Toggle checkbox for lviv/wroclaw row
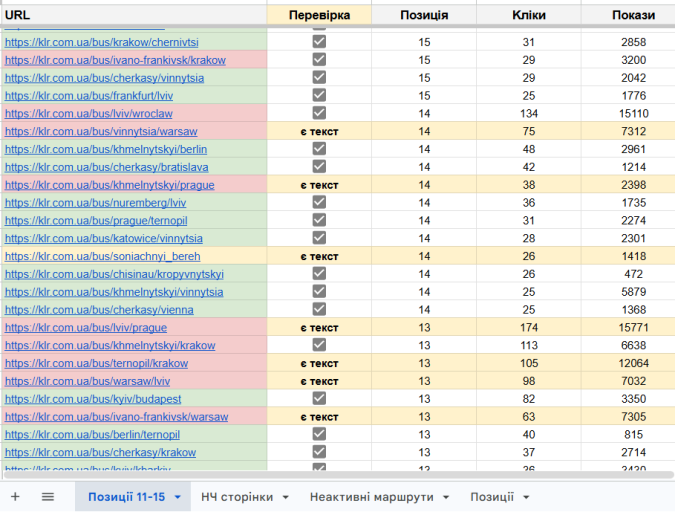The height and width of the screenshot is (512, 675). tap(319, 113)
